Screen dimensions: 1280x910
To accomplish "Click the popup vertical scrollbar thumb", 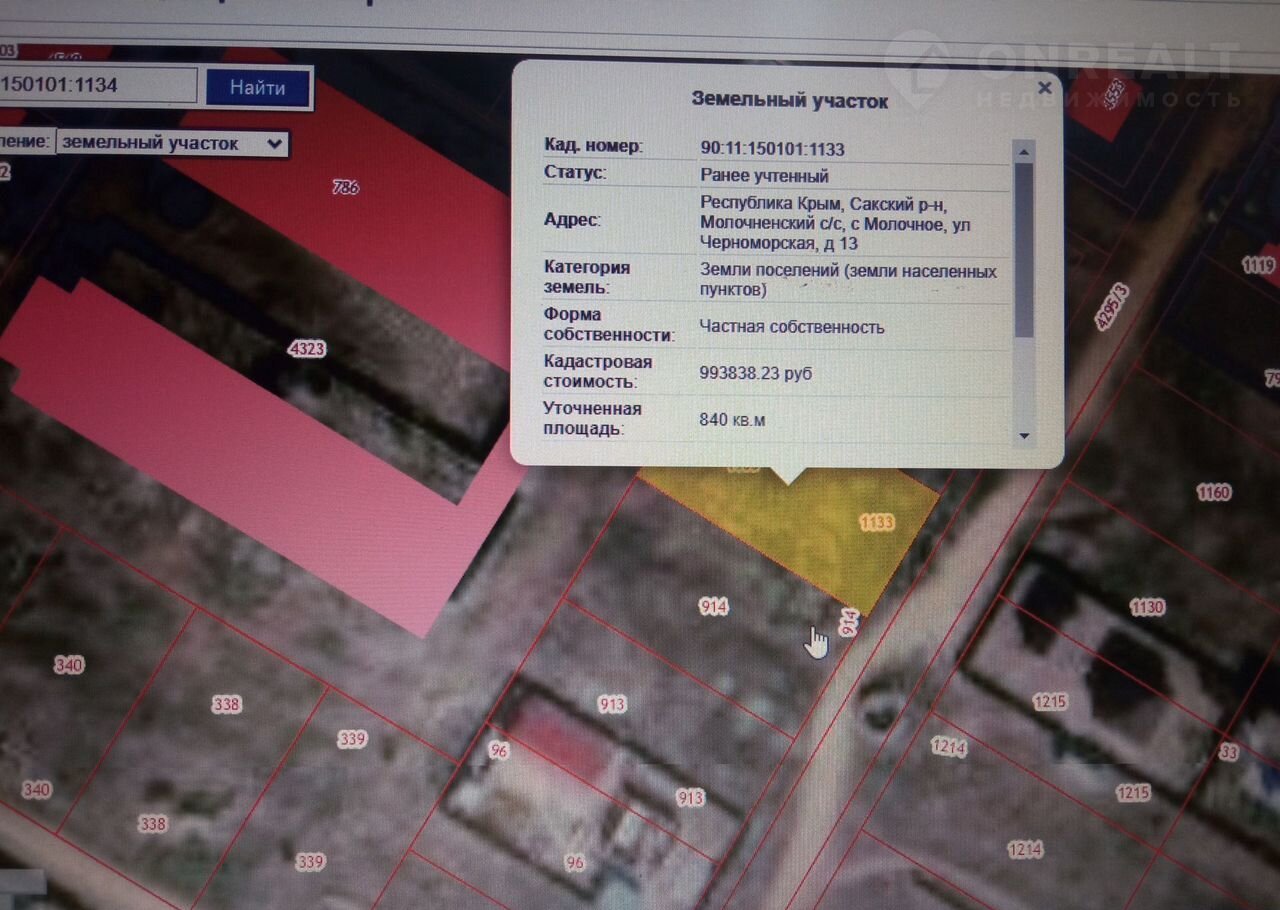I will click(x=1023, y=250).
